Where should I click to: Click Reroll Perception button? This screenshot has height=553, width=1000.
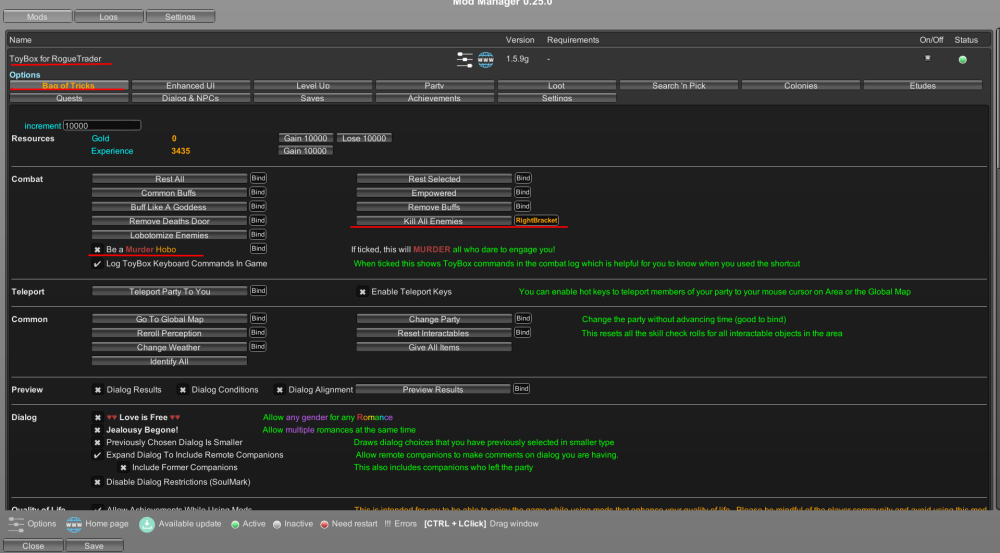click(x=170, y=333)
